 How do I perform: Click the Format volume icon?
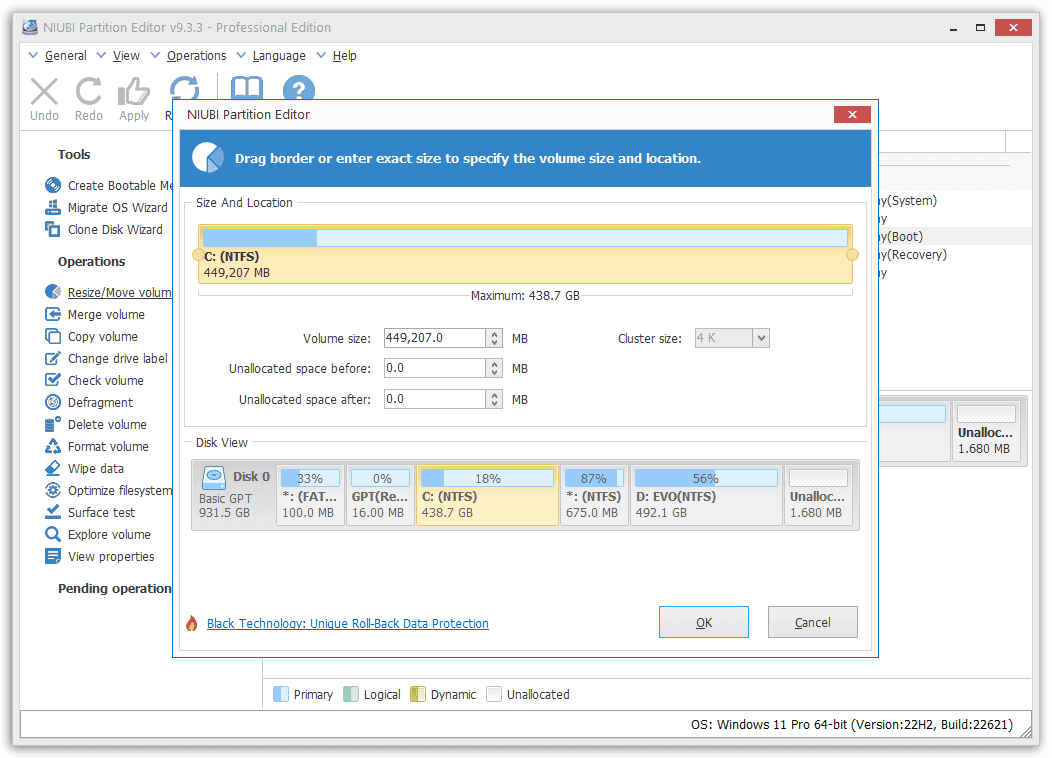pyautogui.click(x=53, y=446)
